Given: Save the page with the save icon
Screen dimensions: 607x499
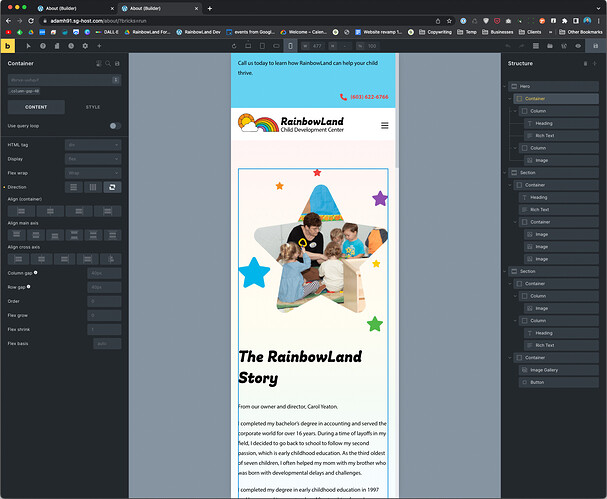Looking at the screenshot, I should [x=595, y=46].
